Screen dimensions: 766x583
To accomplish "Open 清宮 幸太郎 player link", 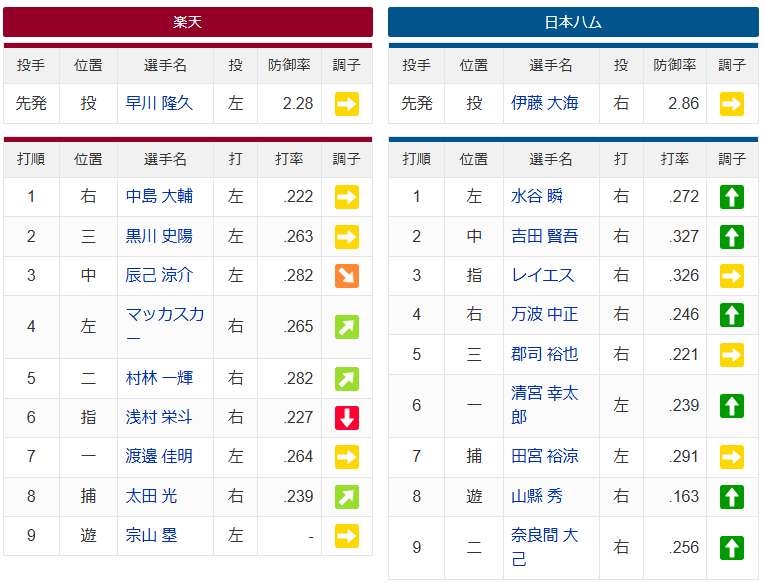I will point(545,405).
